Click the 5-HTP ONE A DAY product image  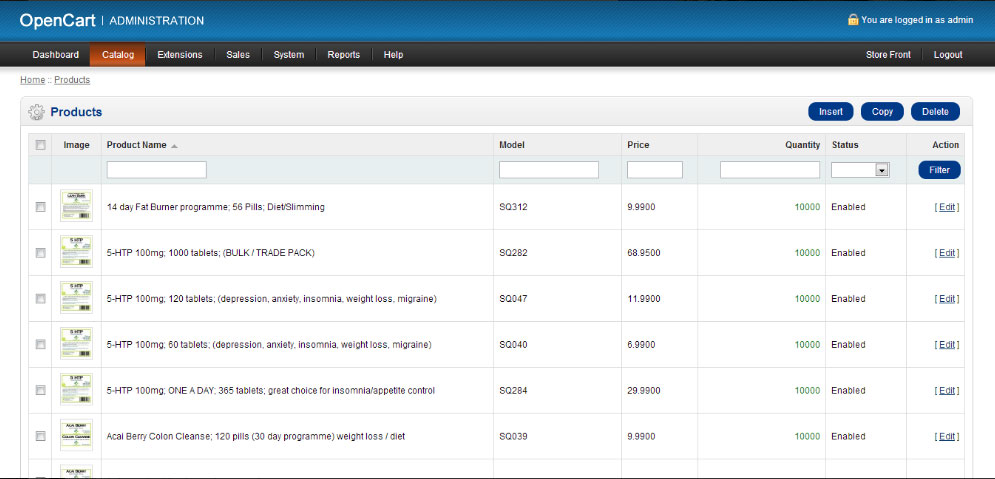point(76,390)
